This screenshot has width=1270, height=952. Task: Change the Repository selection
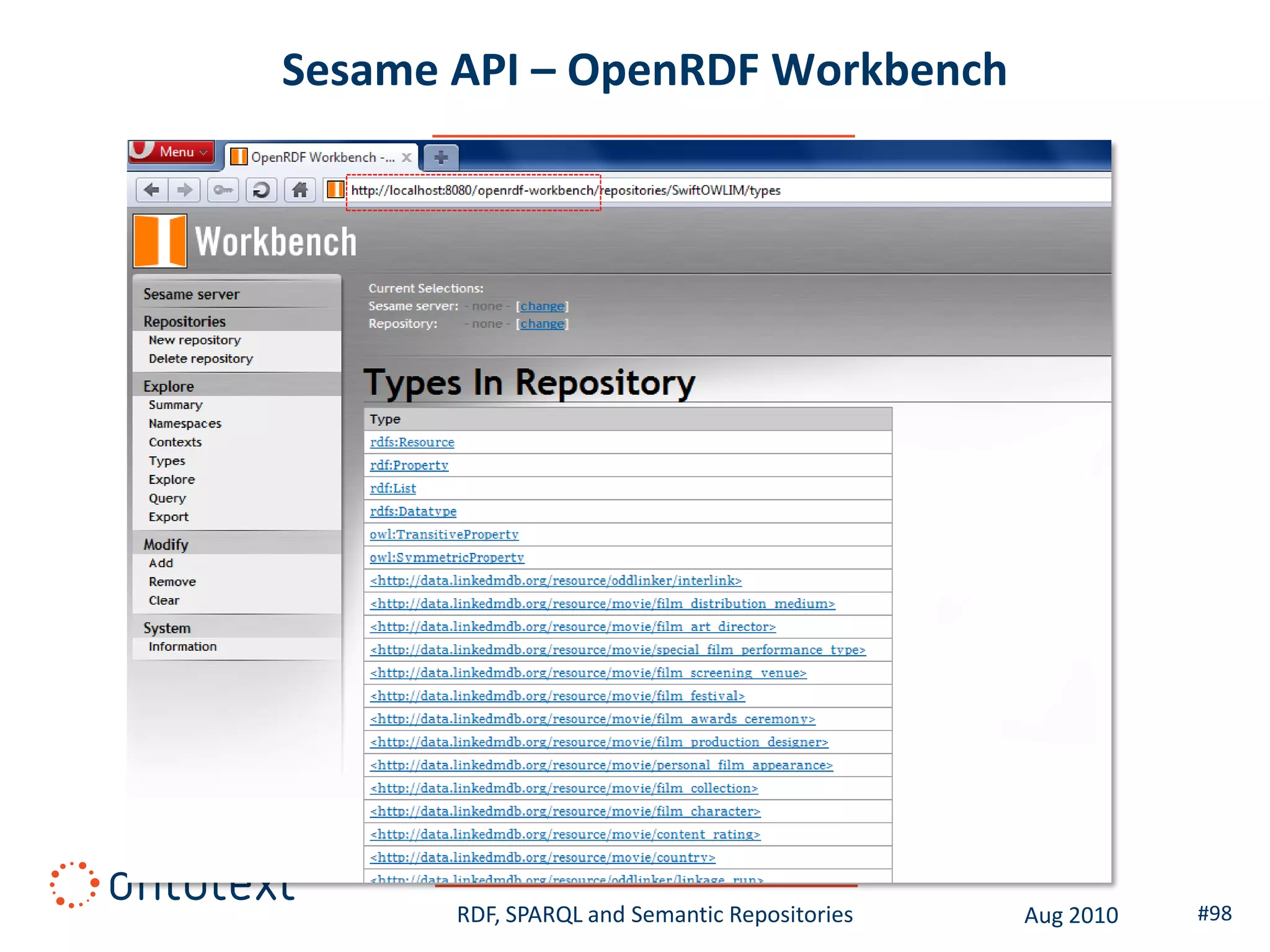coord(543,324)
